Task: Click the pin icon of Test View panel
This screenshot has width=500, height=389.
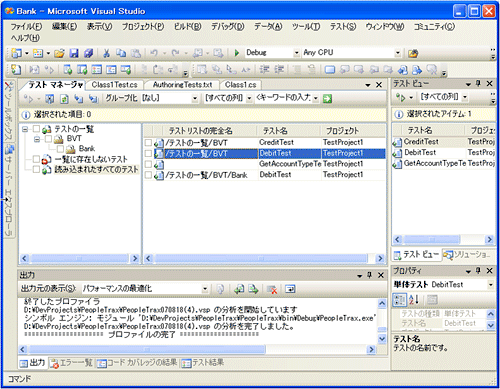Action: [478, 84]
